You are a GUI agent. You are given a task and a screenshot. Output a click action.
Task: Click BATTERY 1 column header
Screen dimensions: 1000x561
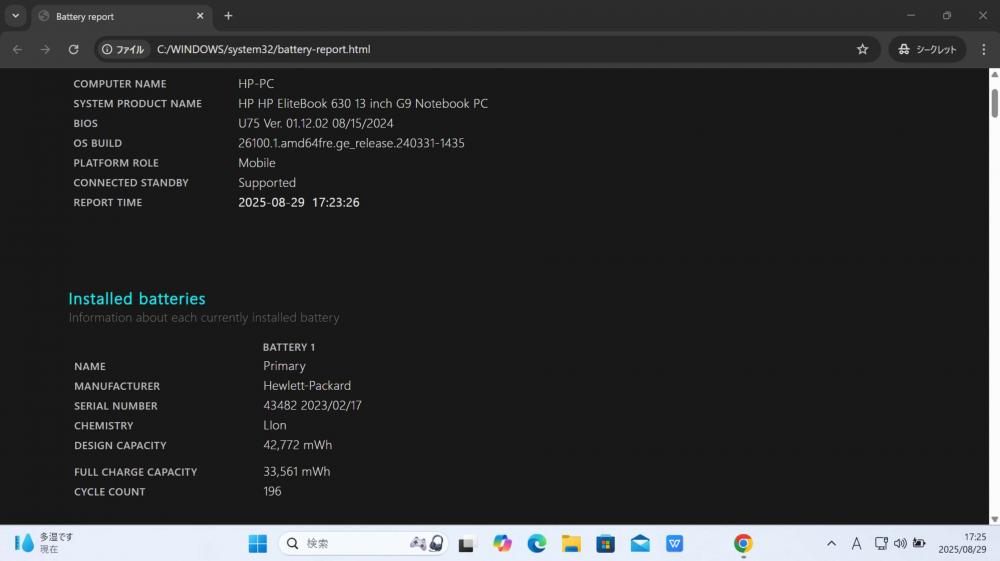tap(289, 347)
